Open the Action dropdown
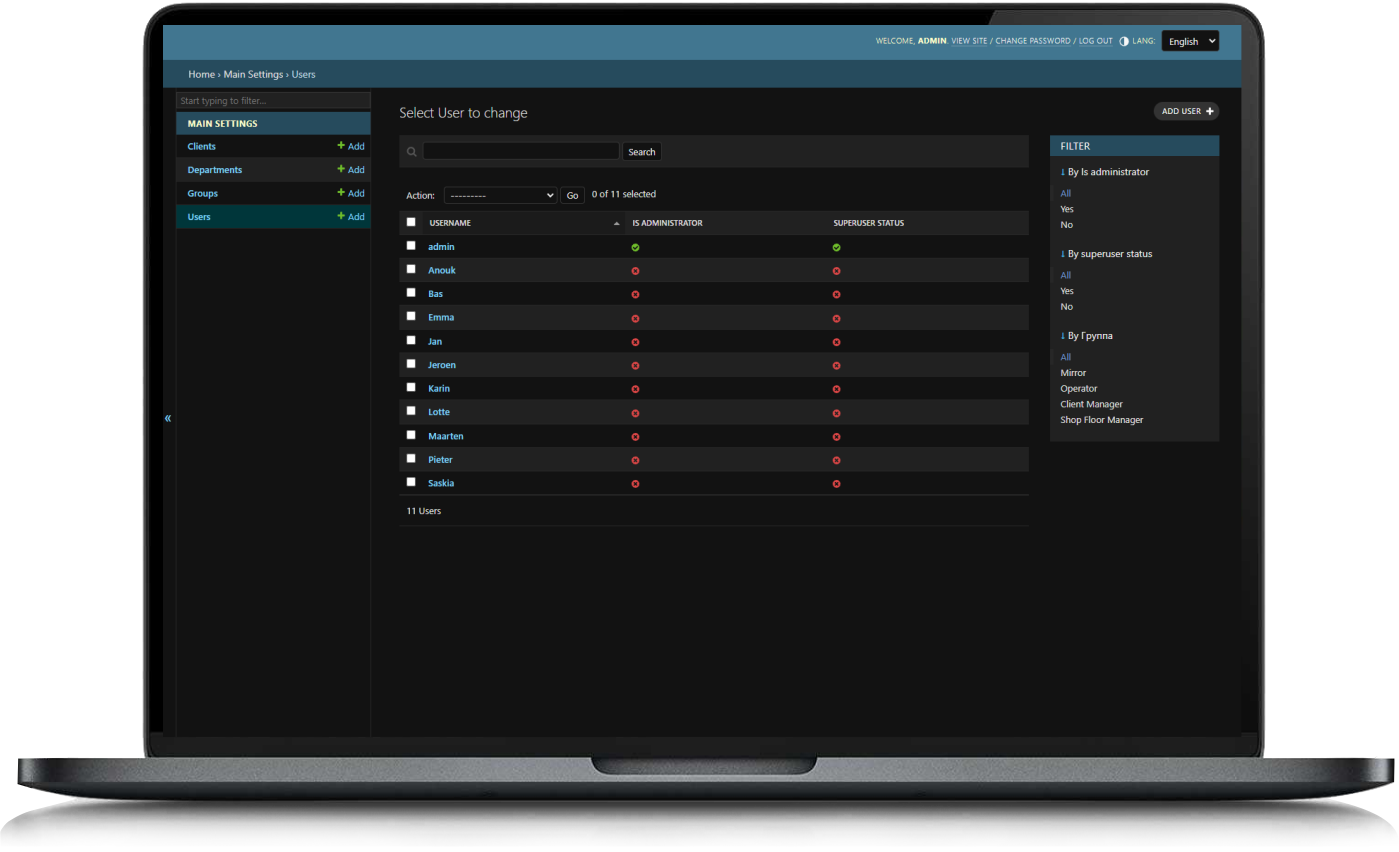Image resolution: width=1399 pixels, height=852 pixels. coord(500,196)
